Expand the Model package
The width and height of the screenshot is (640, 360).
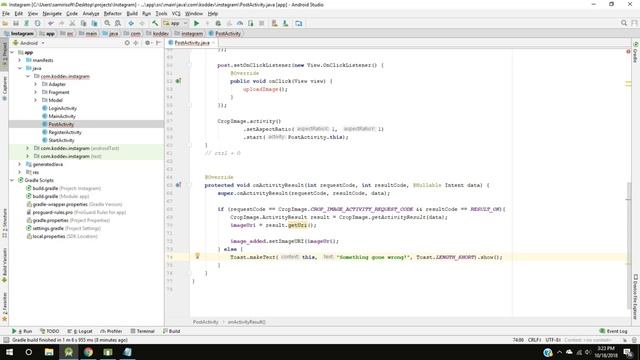(36, 100)
